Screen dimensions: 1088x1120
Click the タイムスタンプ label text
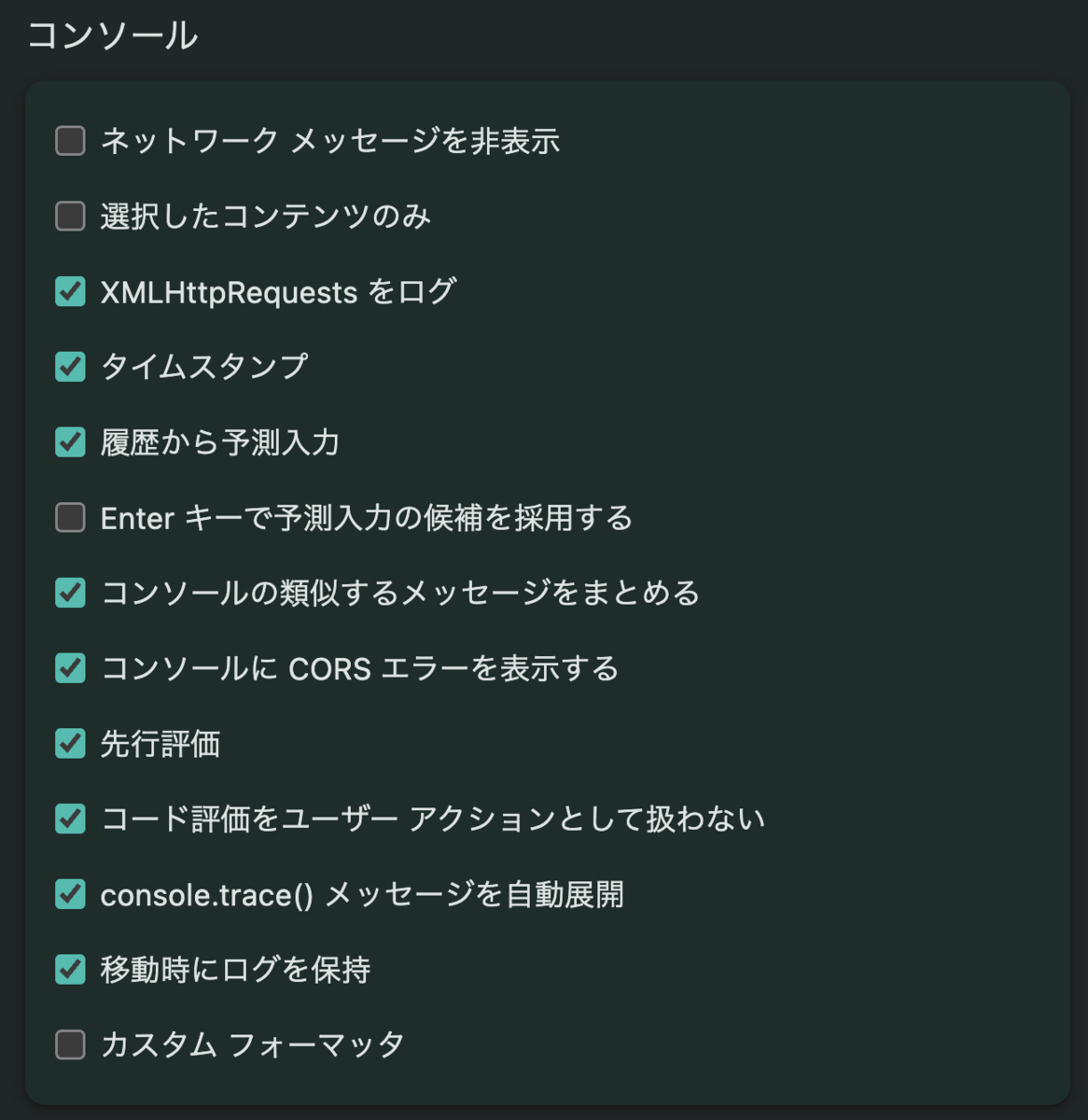[204, 367]
